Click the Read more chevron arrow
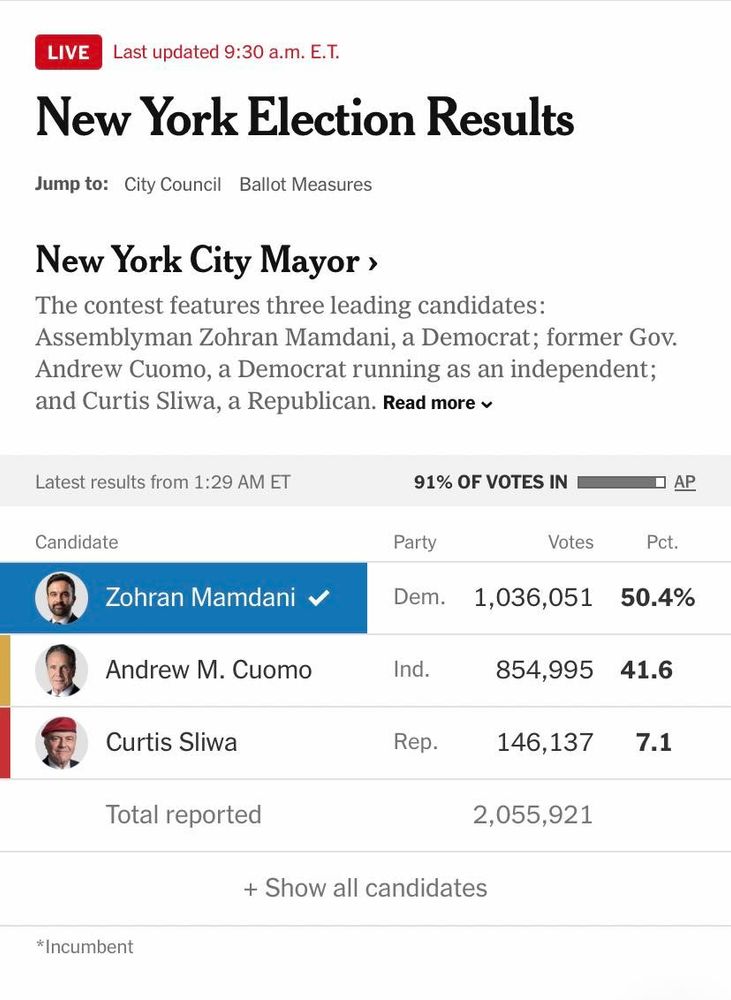Viewport: 731px width, 1000px height. point(487,404)
